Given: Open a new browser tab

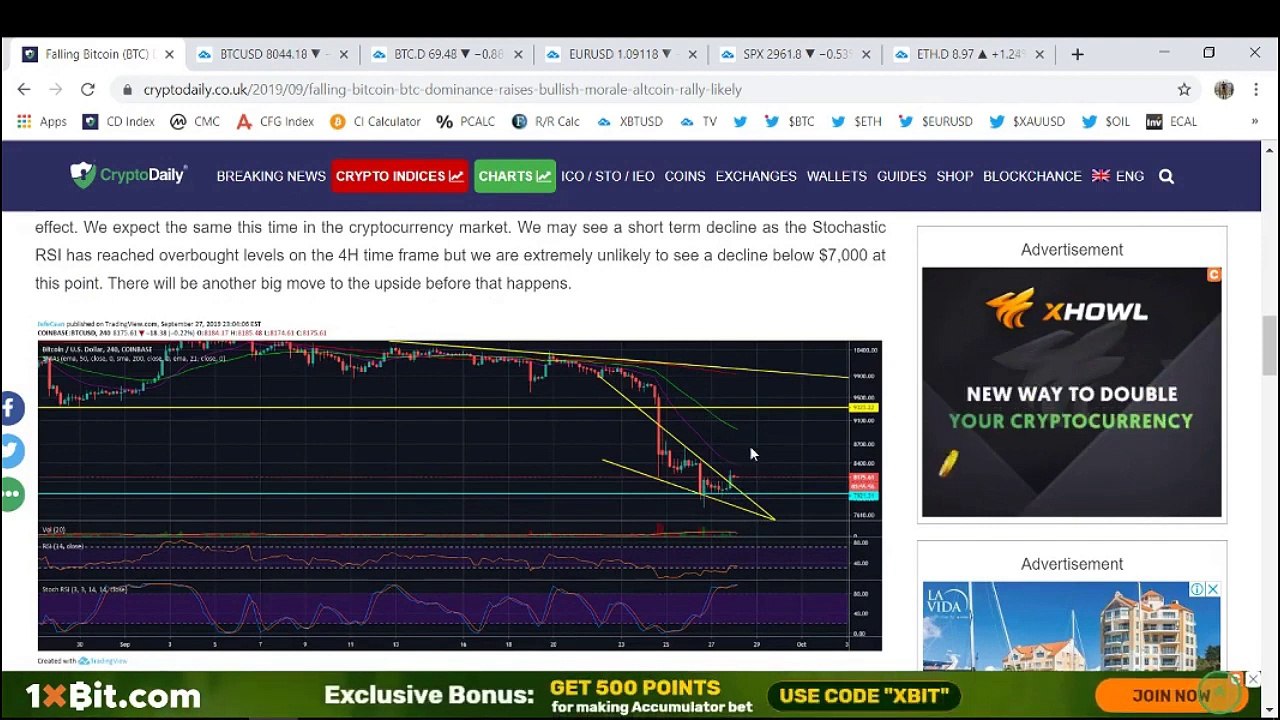Looking at the screenshot, I should click(x=1077, y=54).
